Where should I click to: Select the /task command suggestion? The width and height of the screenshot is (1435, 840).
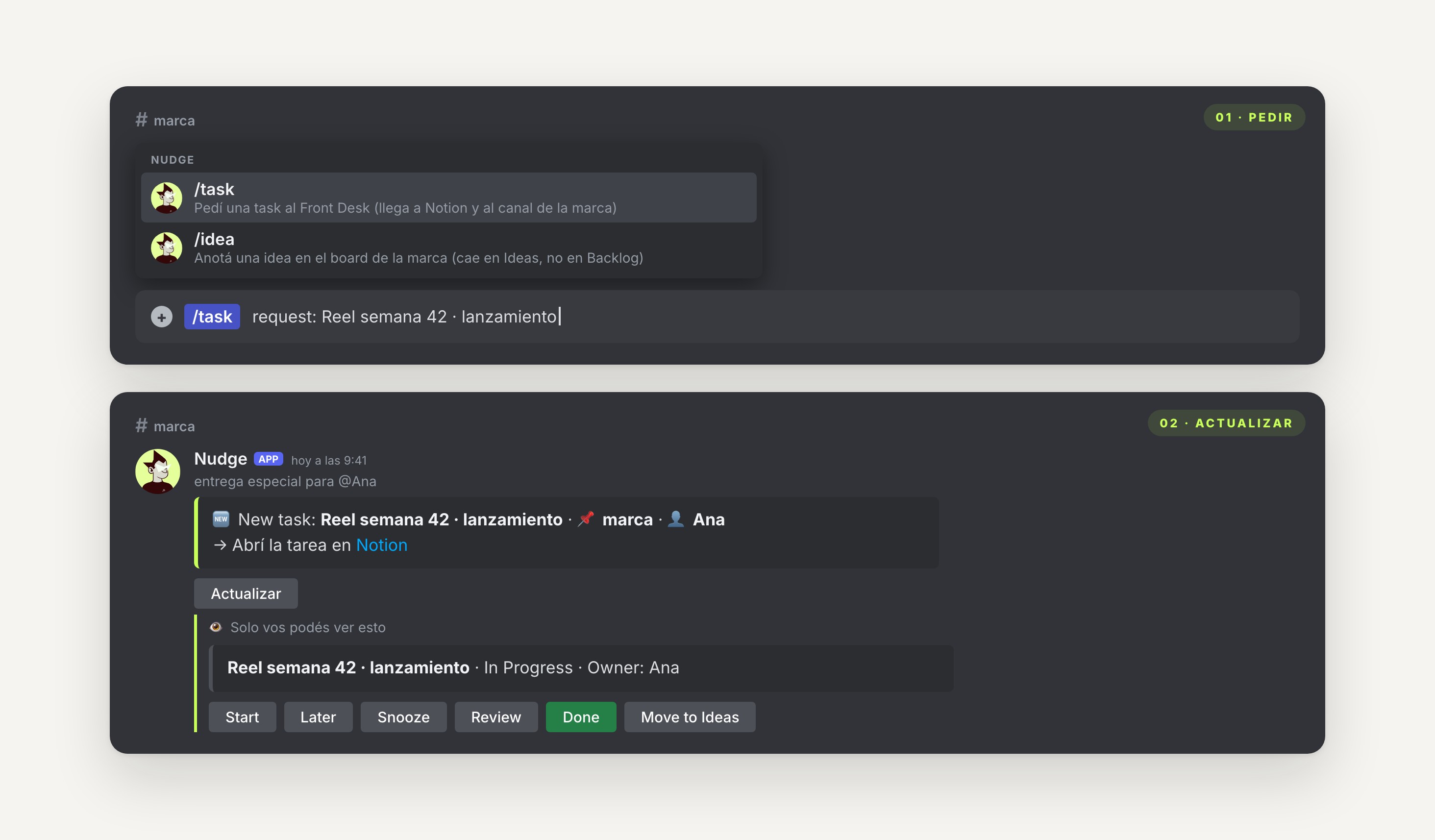click(448, 198)
